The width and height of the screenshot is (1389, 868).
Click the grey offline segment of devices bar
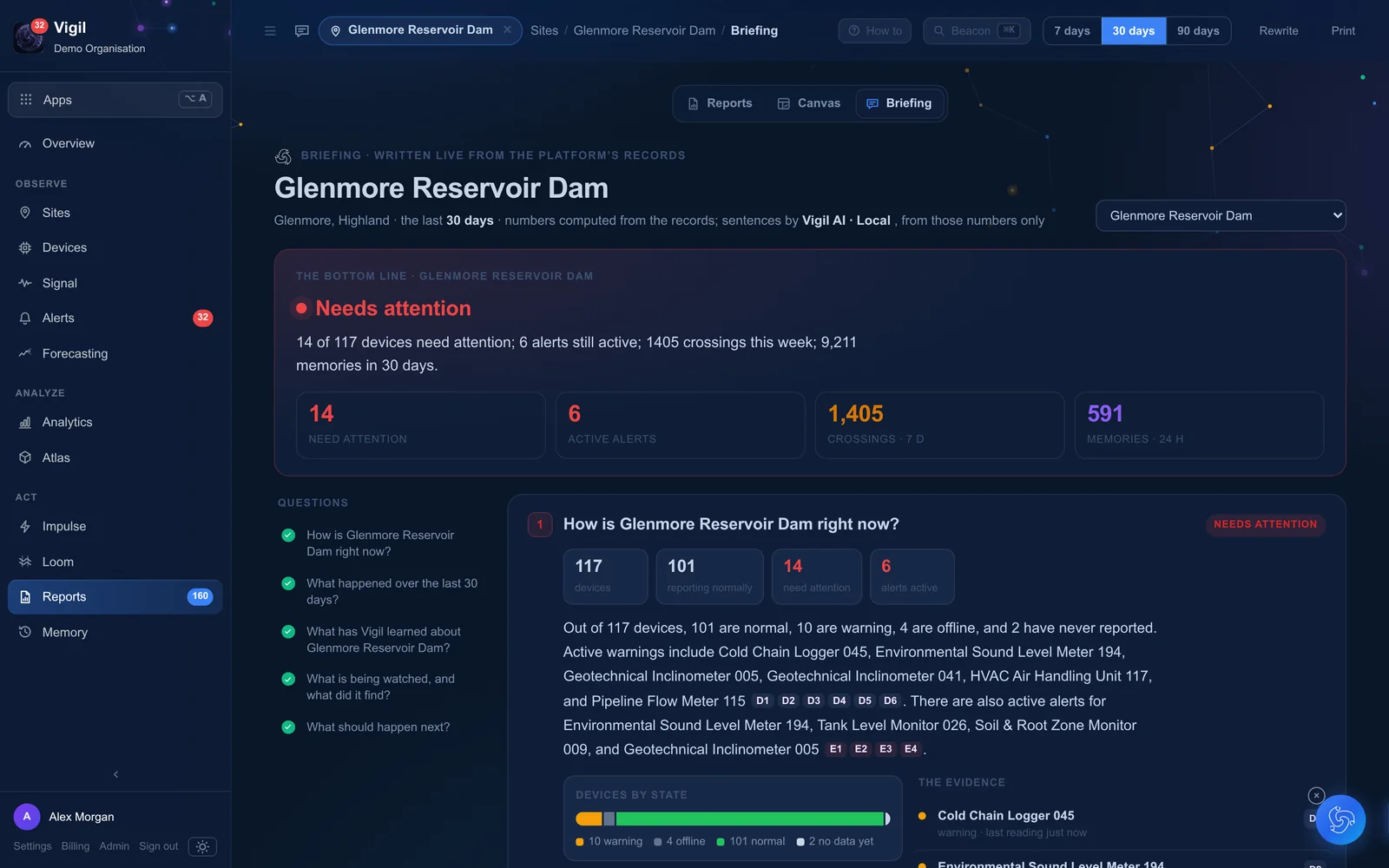[609, 819]
